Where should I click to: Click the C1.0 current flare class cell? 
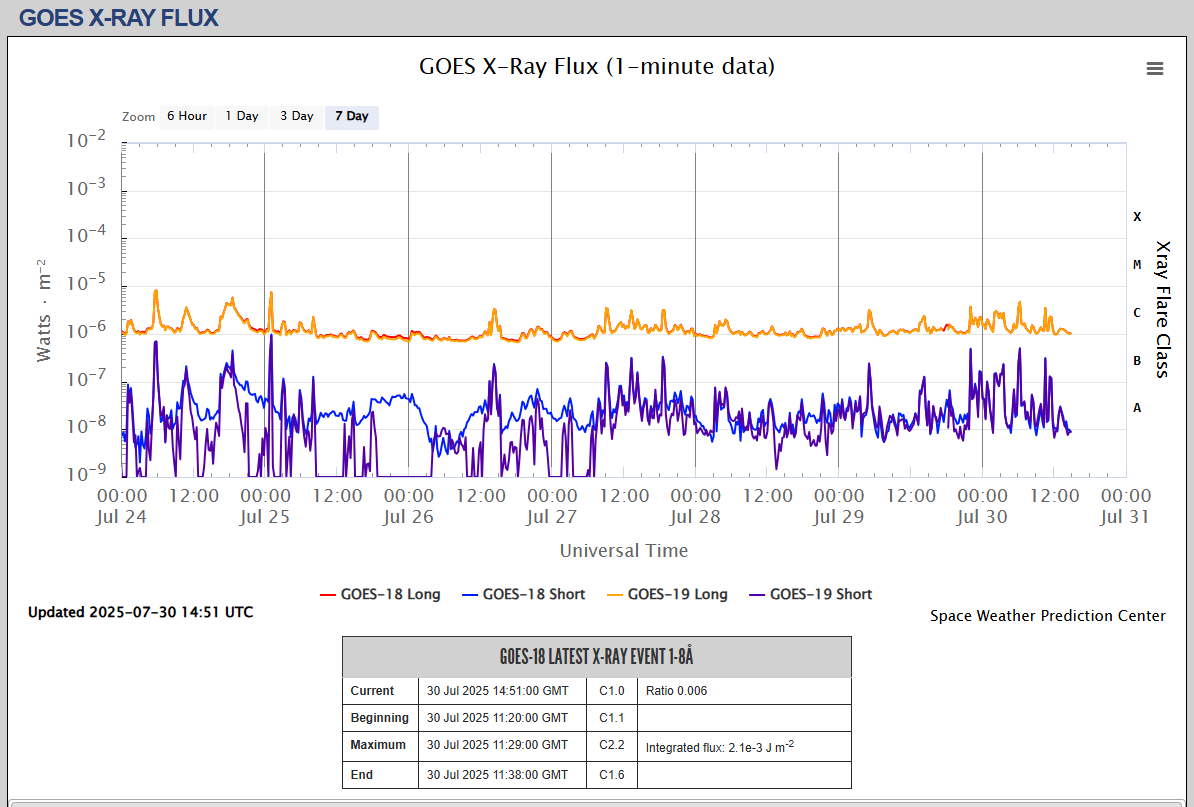(x=611, y=691)
